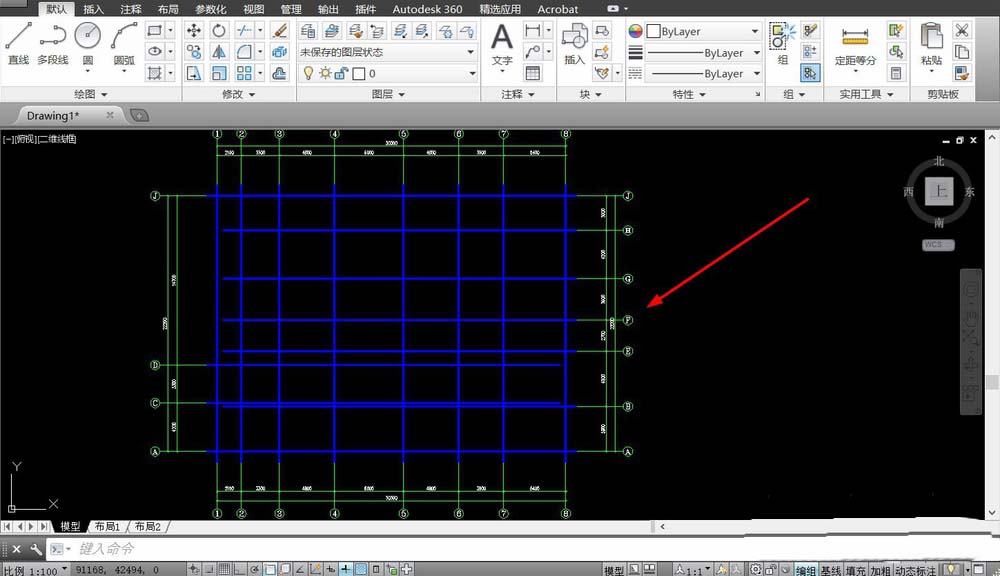
Task: Click the Scale tool icon
Action: [x=219, y=73]
